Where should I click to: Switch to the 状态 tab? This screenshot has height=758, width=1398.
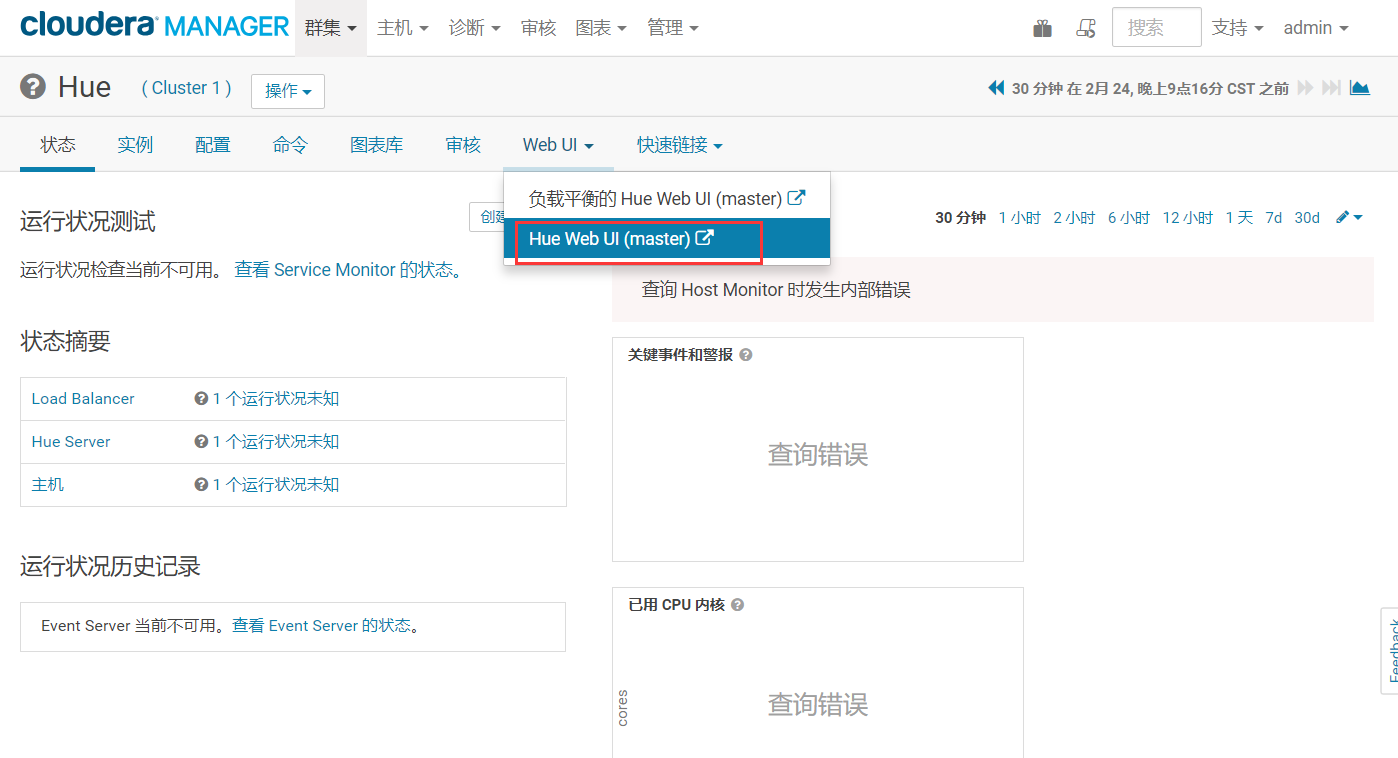pyautogui.click(x=58, y=145)
